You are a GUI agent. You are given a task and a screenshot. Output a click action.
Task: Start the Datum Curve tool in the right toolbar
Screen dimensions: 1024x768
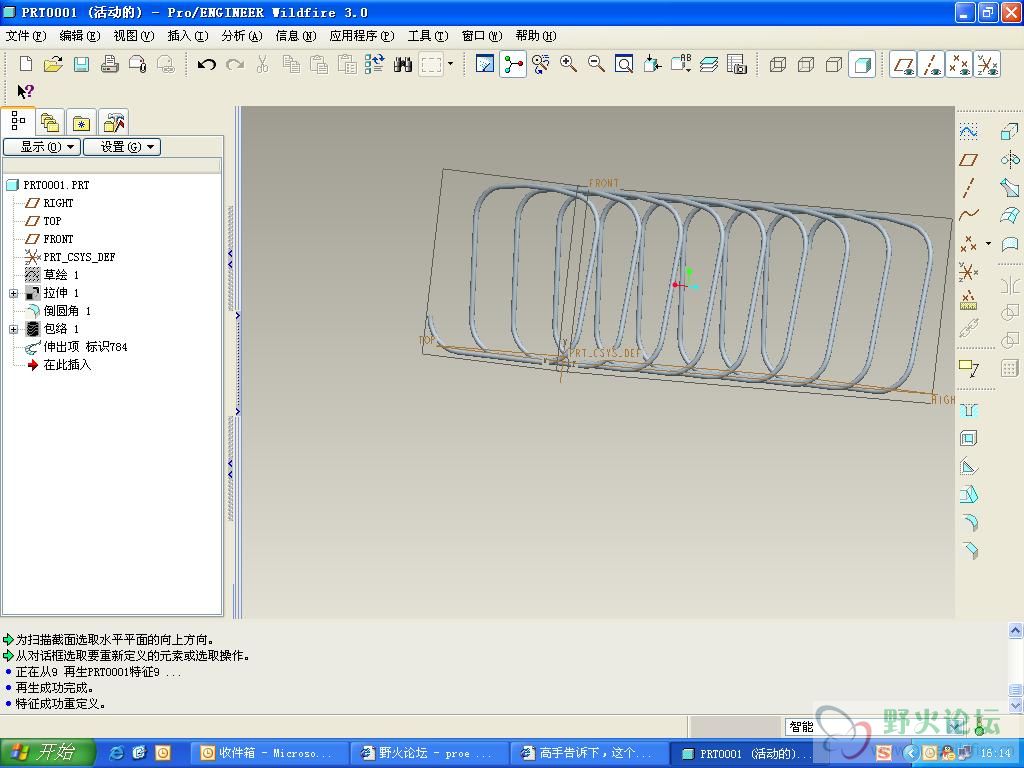pyautogui.click(x=968, y=215)
